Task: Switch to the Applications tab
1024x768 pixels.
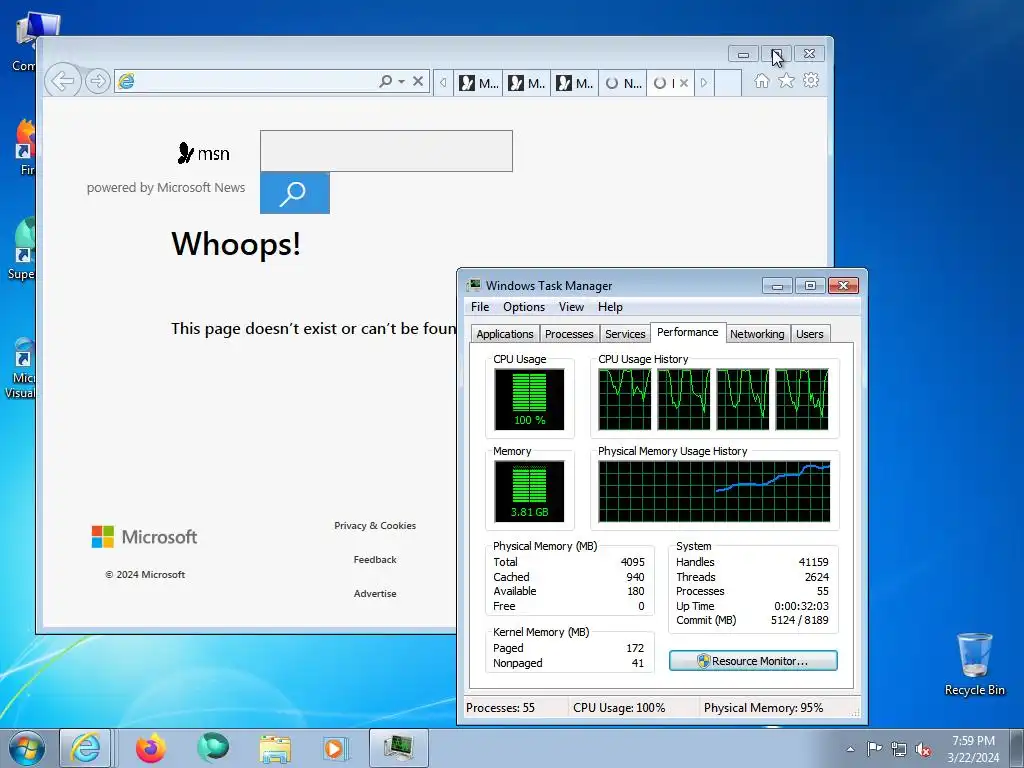Action: click(x=505, y=334)
